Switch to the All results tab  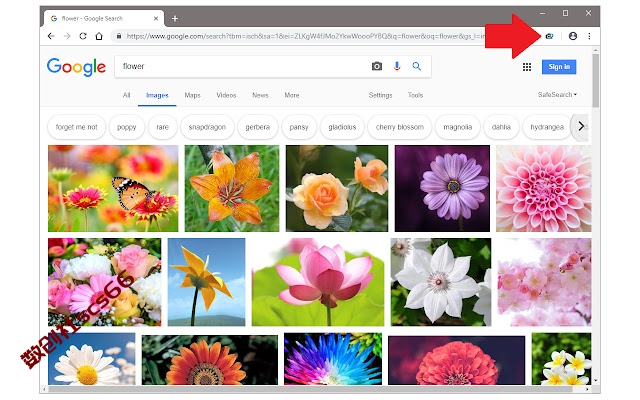pyautogui.click(x=127, y=95)
